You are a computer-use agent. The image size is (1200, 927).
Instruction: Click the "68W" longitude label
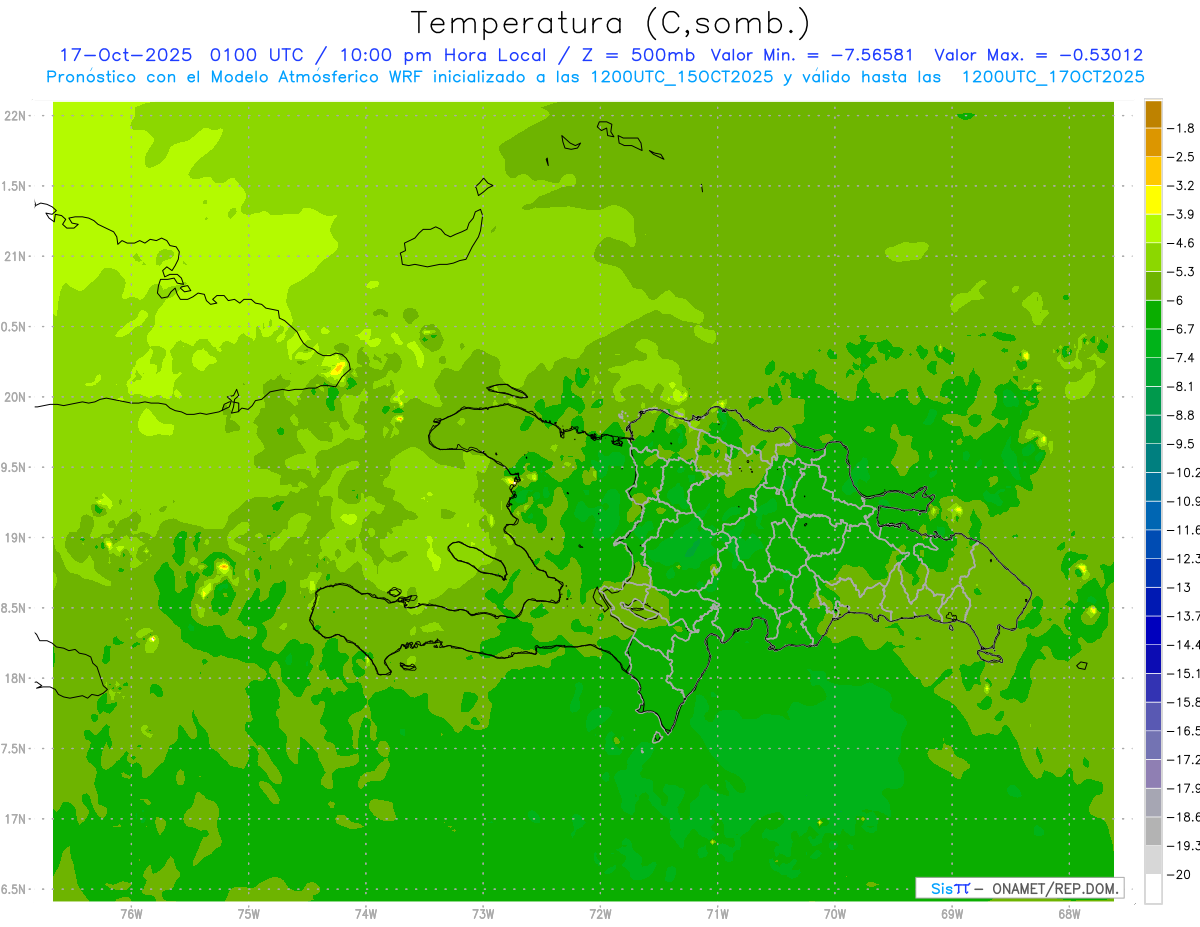1069,913
